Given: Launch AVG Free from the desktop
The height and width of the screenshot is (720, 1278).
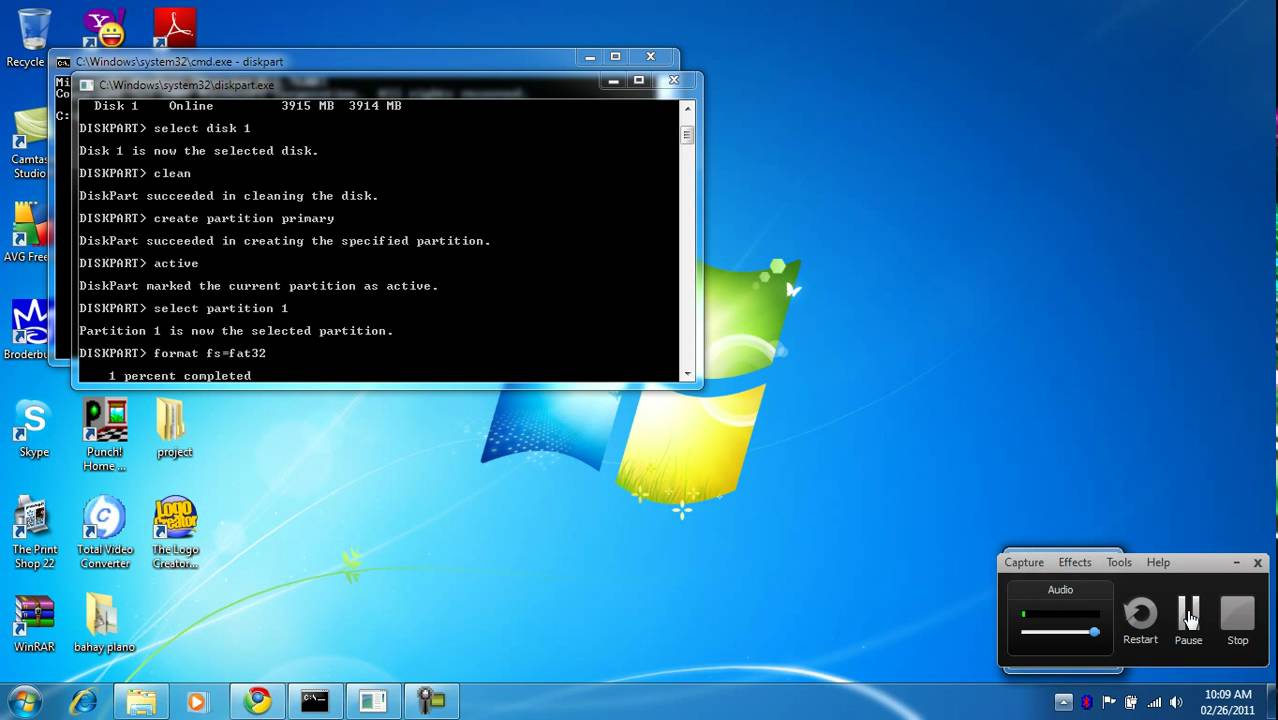Looking at the screenshot, I should pyautogui.click(x=28, y=232).
